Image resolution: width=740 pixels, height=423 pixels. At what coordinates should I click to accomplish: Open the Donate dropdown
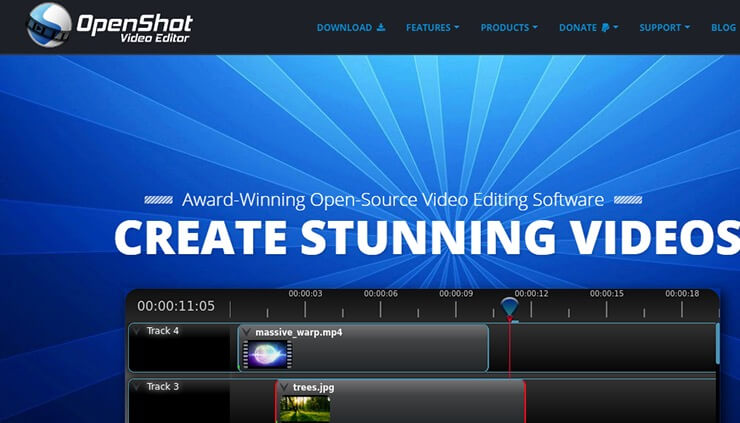point(588,27)
